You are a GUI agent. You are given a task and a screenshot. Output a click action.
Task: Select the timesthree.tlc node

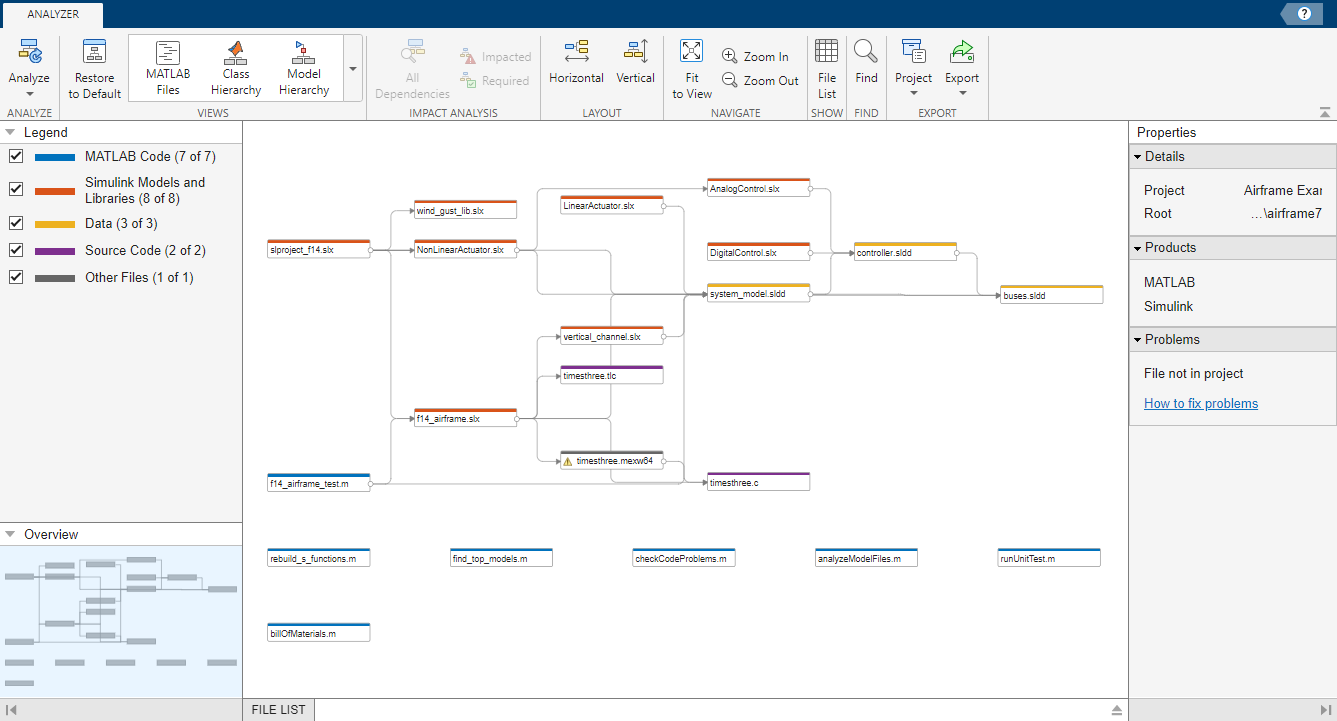(x=612, y=375)
